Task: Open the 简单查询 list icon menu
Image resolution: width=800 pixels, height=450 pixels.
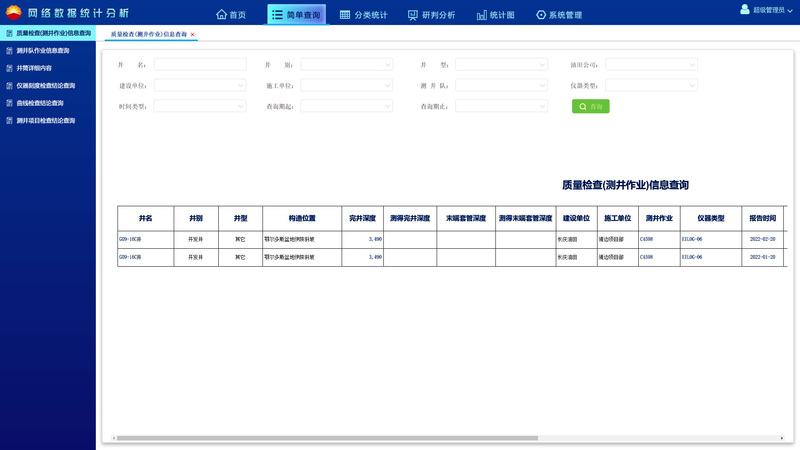Action: click(x=278, y=15)
